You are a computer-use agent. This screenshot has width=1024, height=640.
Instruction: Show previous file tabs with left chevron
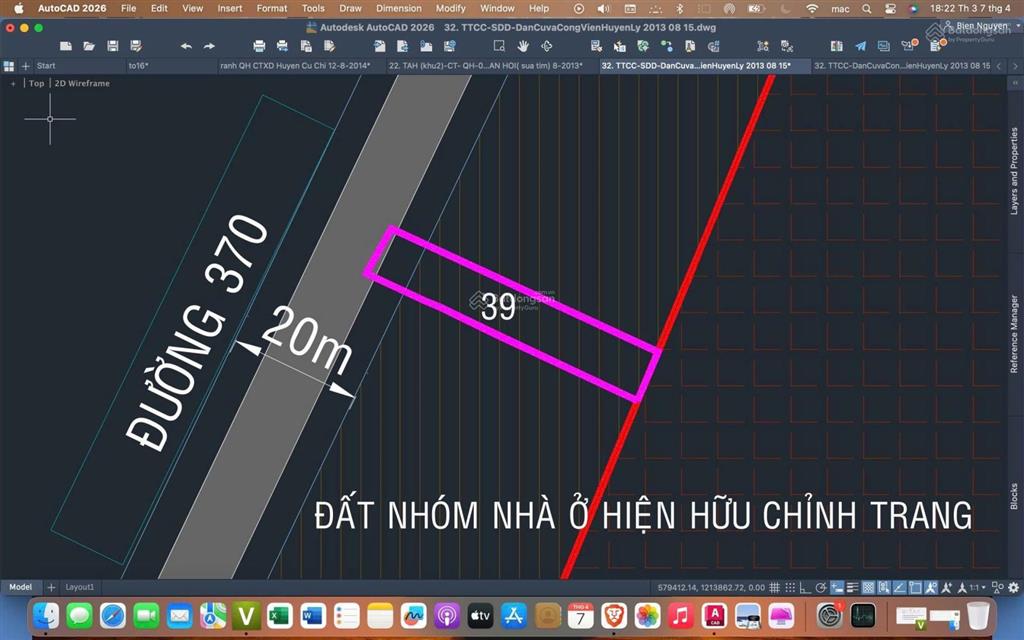(x=999, y=66)
